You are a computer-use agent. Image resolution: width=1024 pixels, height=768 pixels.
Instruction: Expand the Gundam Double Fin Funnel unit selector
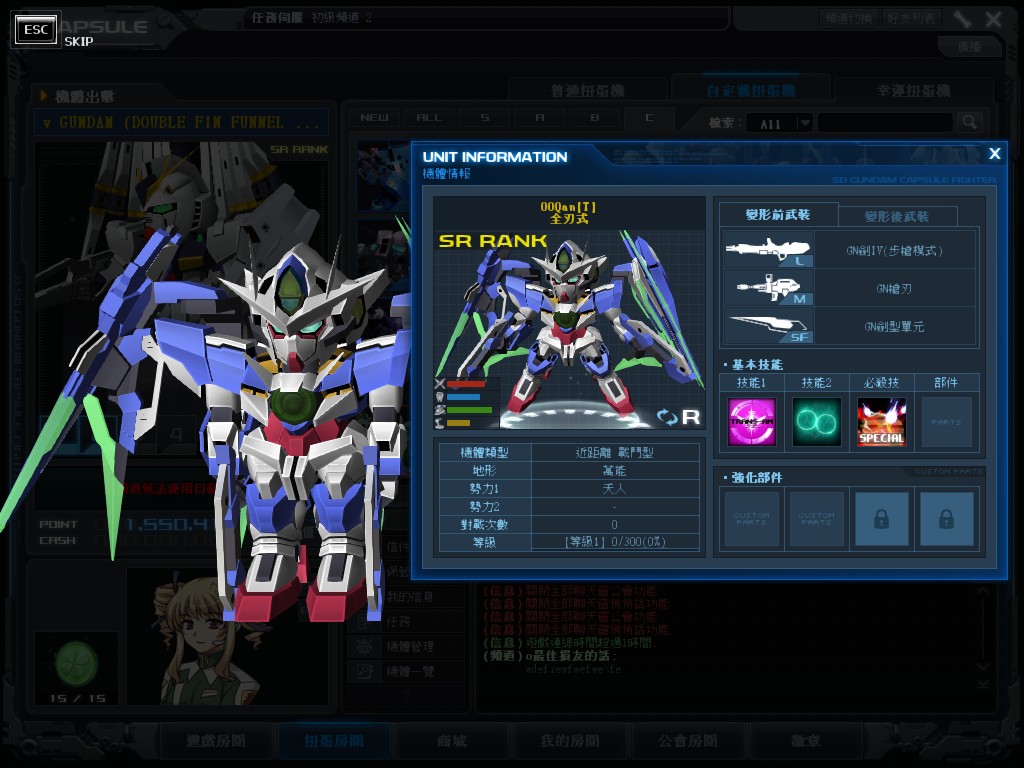[181, 123]
